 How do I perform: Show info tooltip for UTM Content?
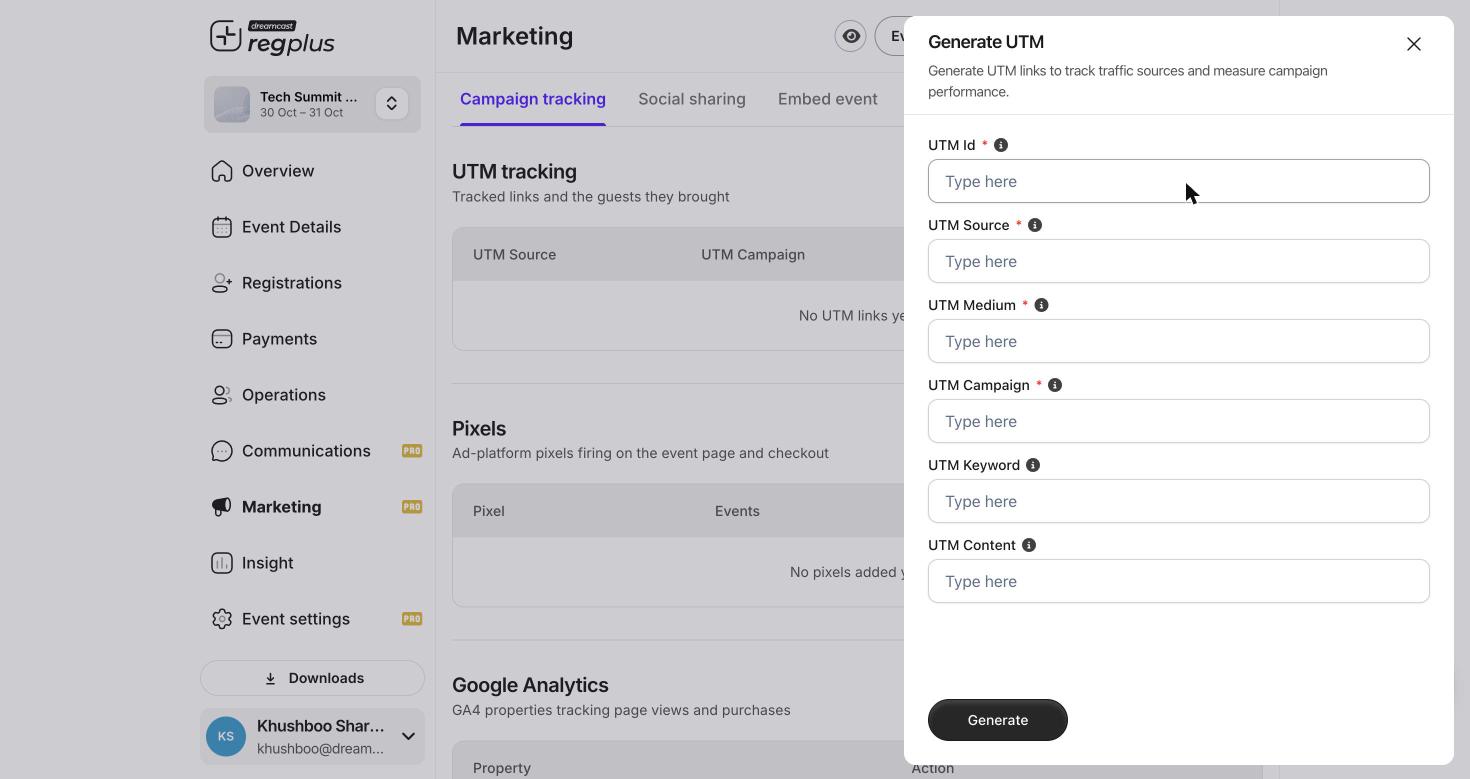[1029, 545]
